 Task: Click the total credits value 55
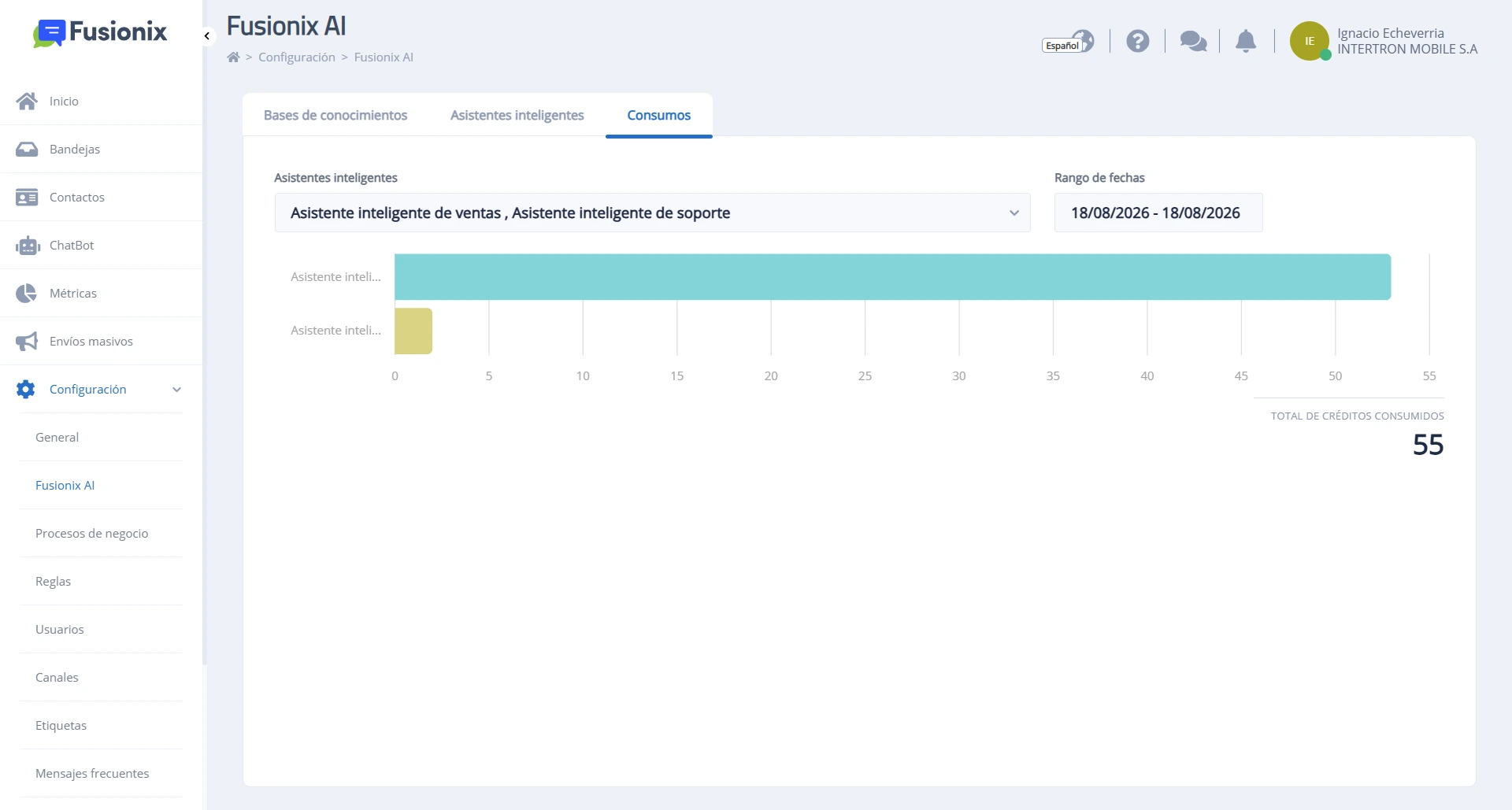click(1428, 445)
